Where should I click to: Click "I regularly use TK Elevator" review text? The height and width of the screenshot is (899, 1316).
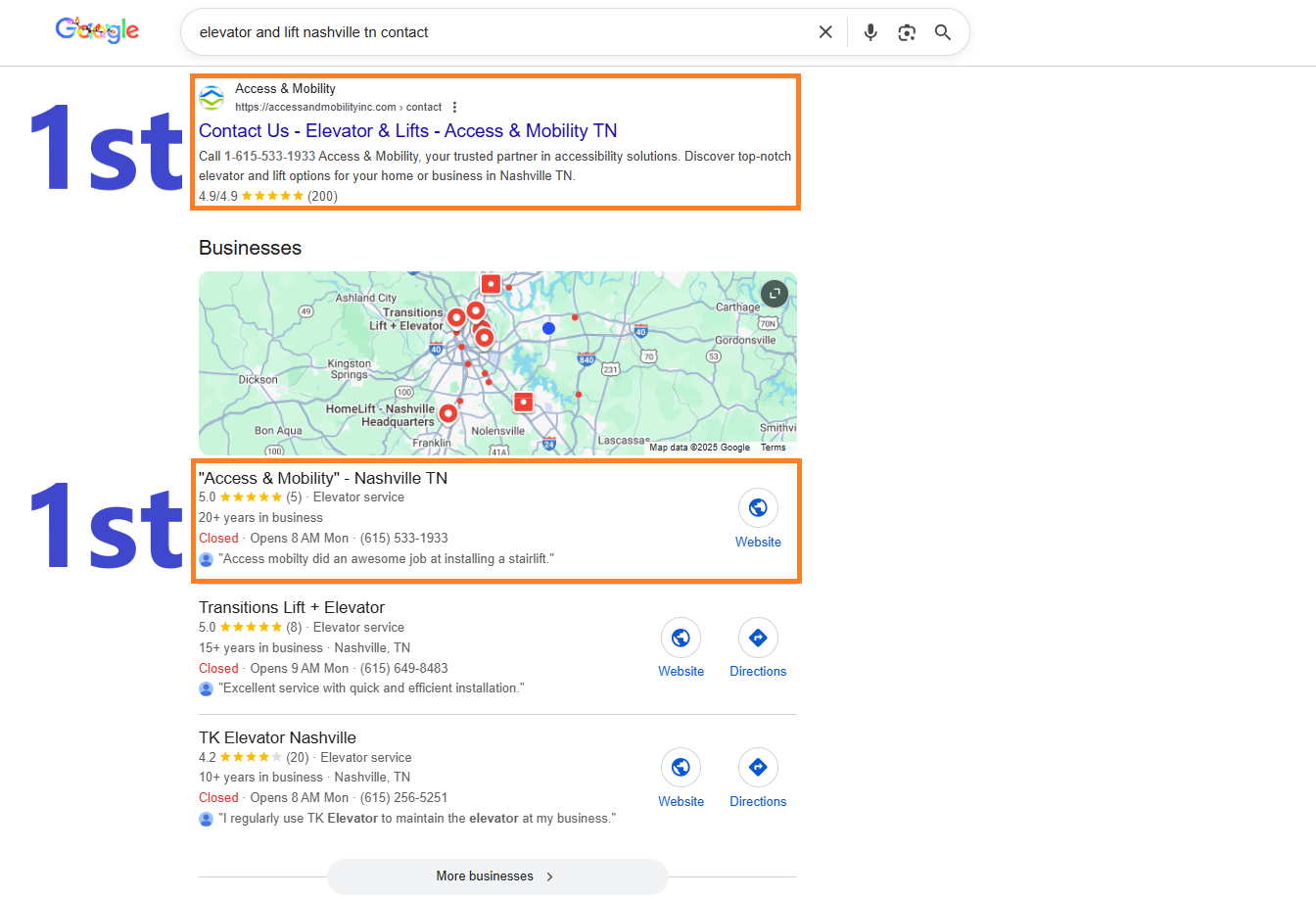point(417,819)
